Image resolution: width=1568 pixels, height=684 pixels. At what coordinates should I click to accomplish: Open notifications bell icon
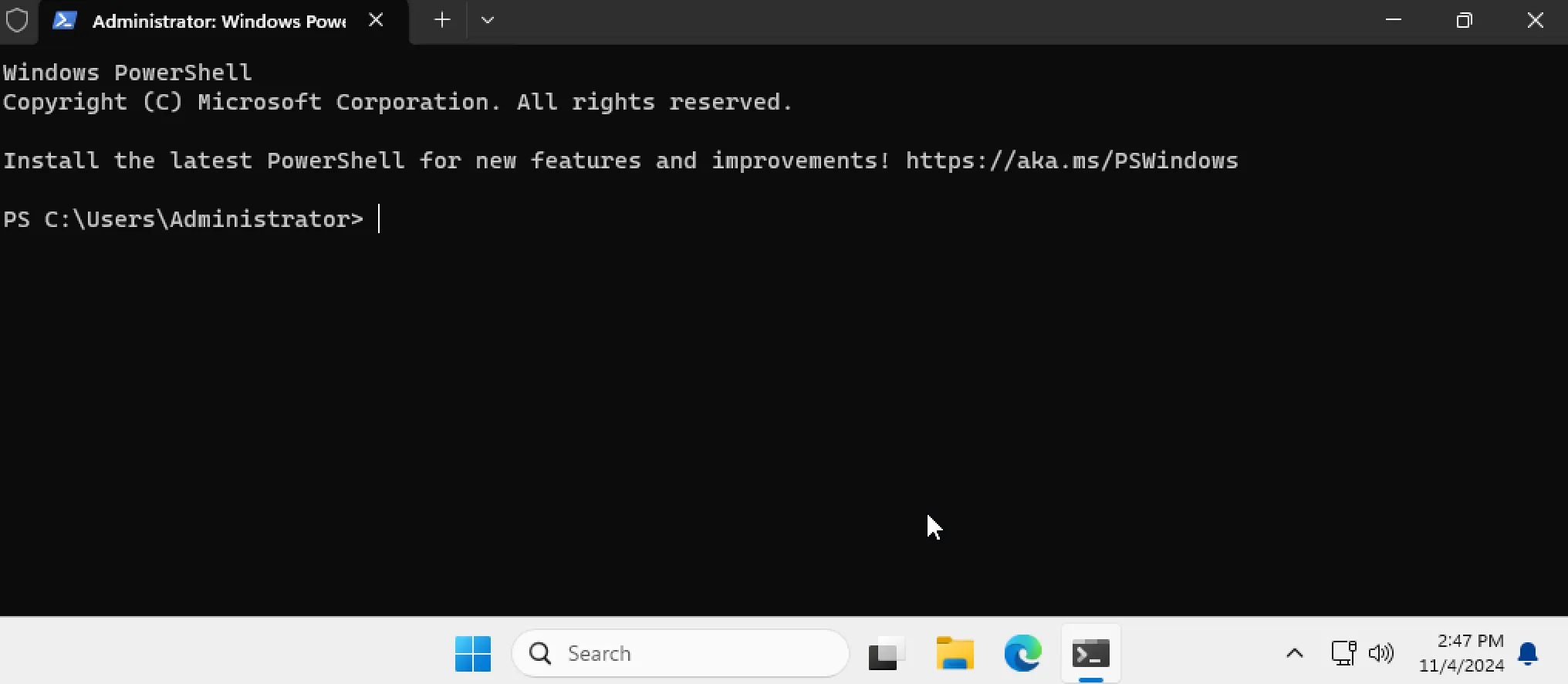(x=1528, y=653)
